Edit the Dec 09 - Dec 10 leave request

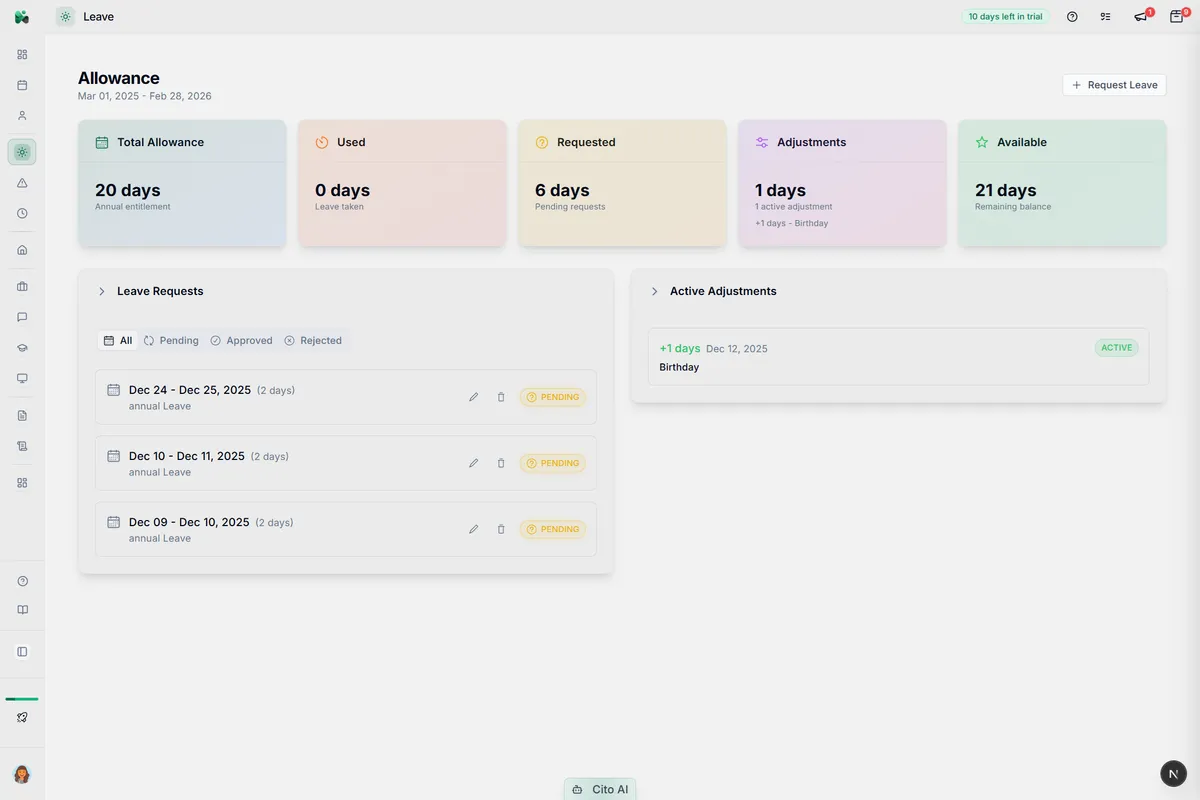[474, 529]
